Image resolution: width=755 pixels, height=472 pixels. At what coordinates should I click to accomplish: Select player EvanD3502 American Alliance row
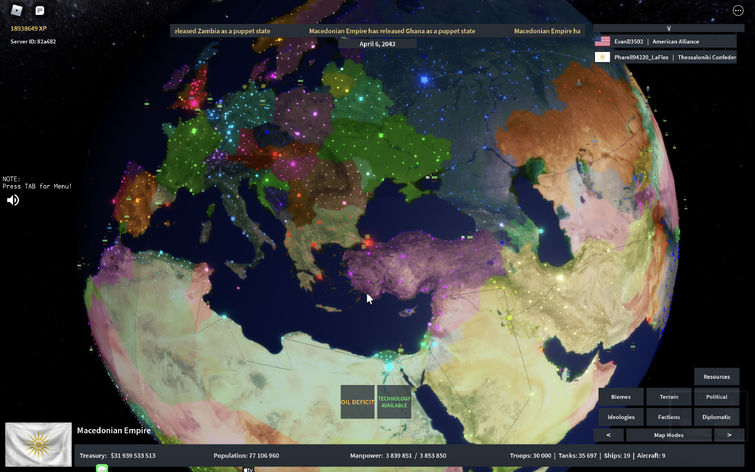[x=665, y=41]
